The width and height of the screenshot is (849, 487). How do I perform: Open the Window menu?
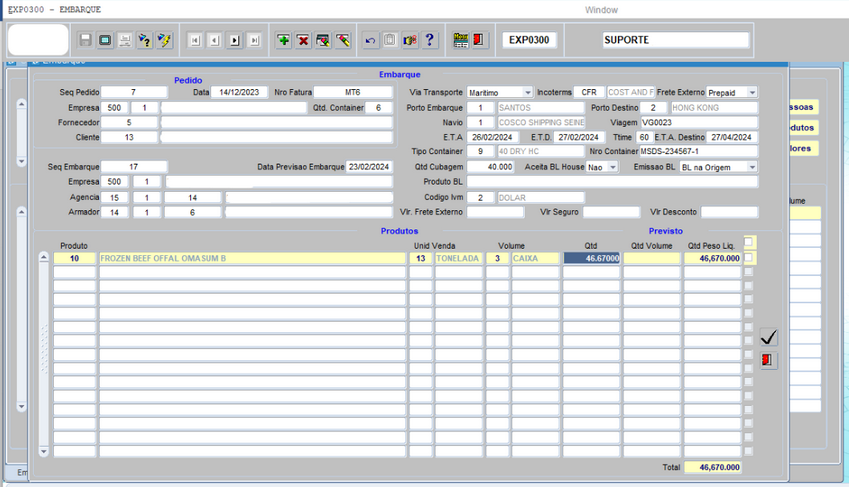[601, 10]
